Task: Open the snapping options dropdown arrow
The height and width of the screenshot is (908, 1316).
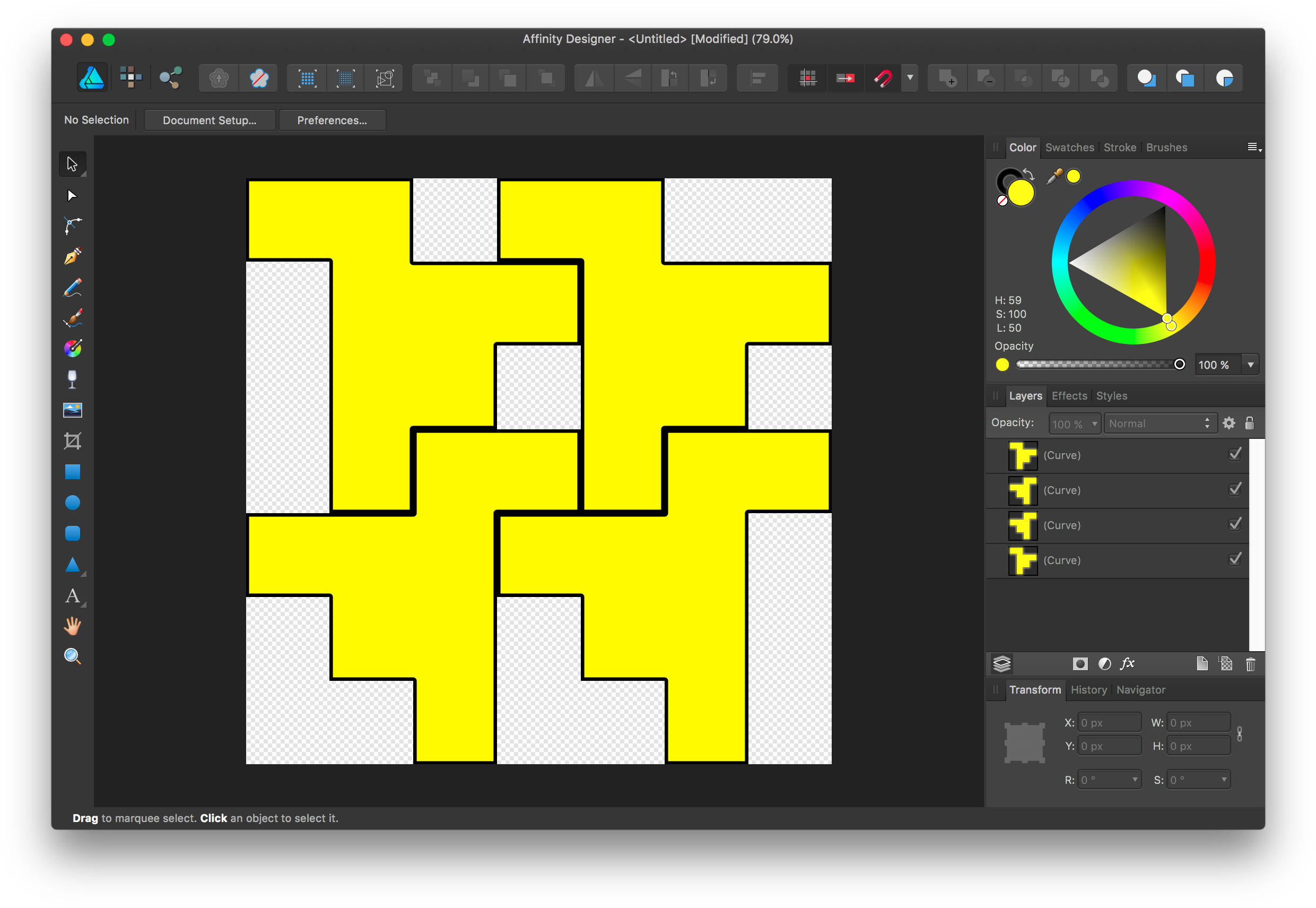Action: [x=910, y=78]
